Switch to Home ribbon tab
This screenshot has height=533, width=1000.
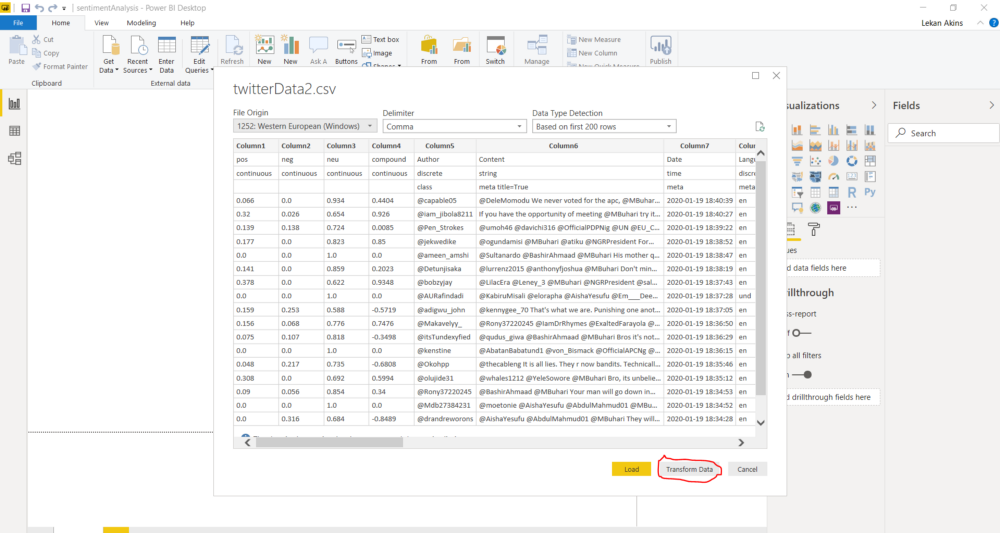61,23
